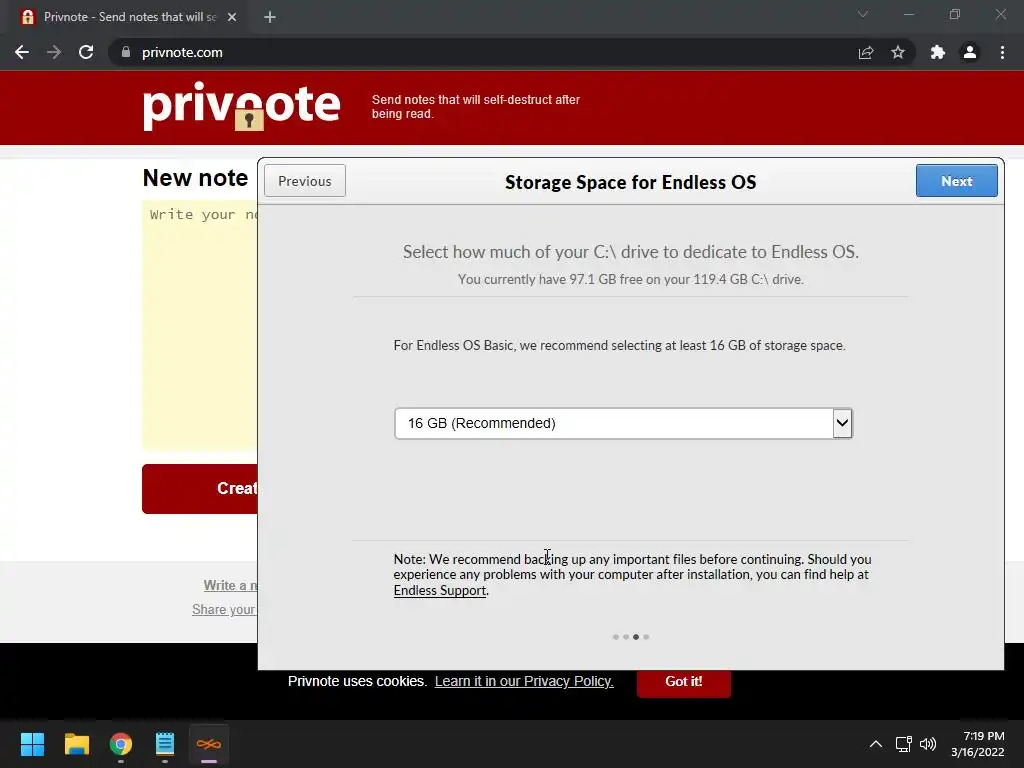This screenshot has width=1024, height=768.
Task: Reload the Privnote page
Action: tap(86, 52)
